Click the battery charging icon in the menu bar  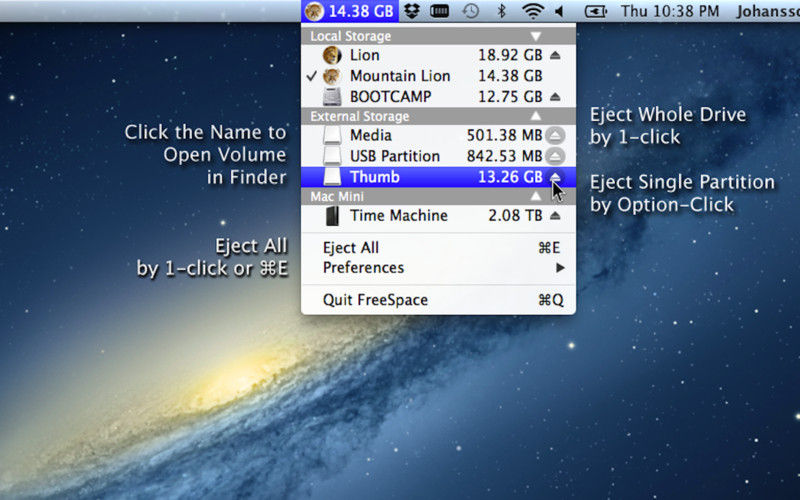pos(596,11)
